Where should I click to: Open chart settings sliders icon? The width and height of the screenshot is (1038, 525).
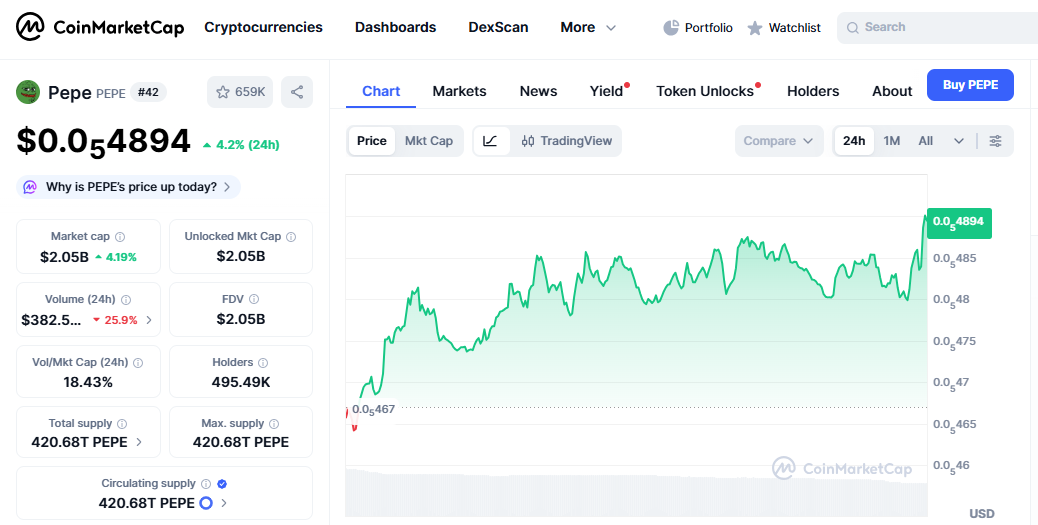coord(995,141)
